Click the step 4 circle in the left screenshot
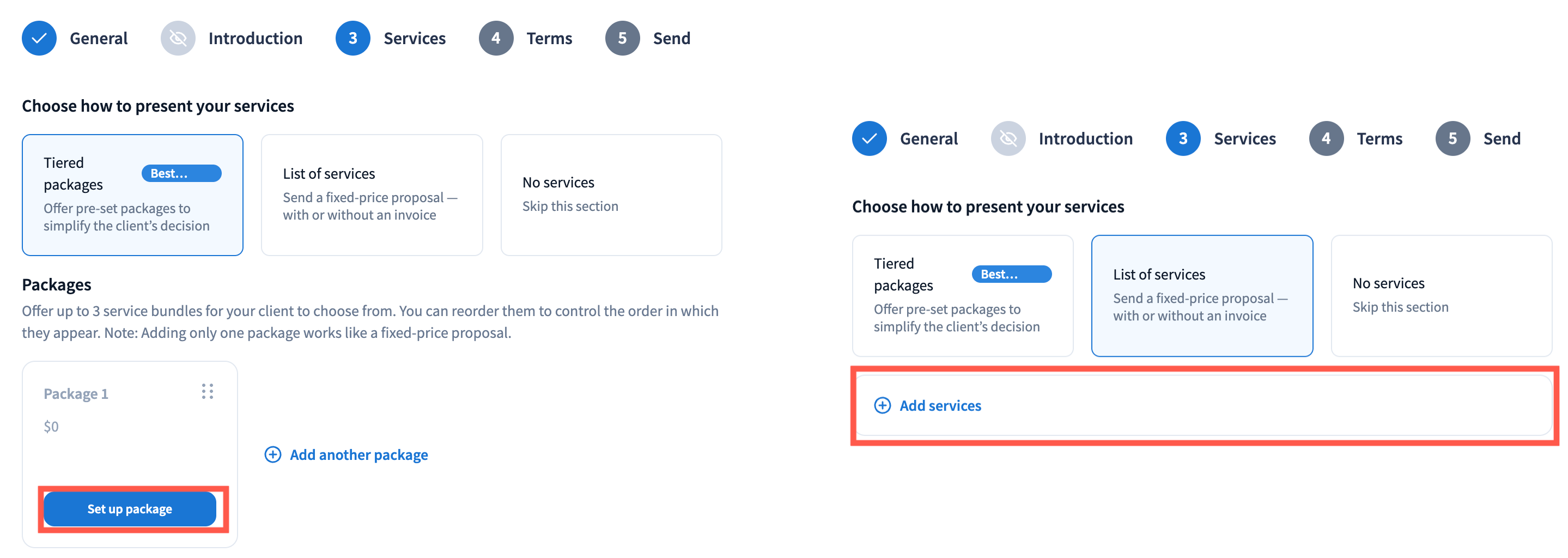This screenshot has height=558, width=1568. (x=496, y=38)
